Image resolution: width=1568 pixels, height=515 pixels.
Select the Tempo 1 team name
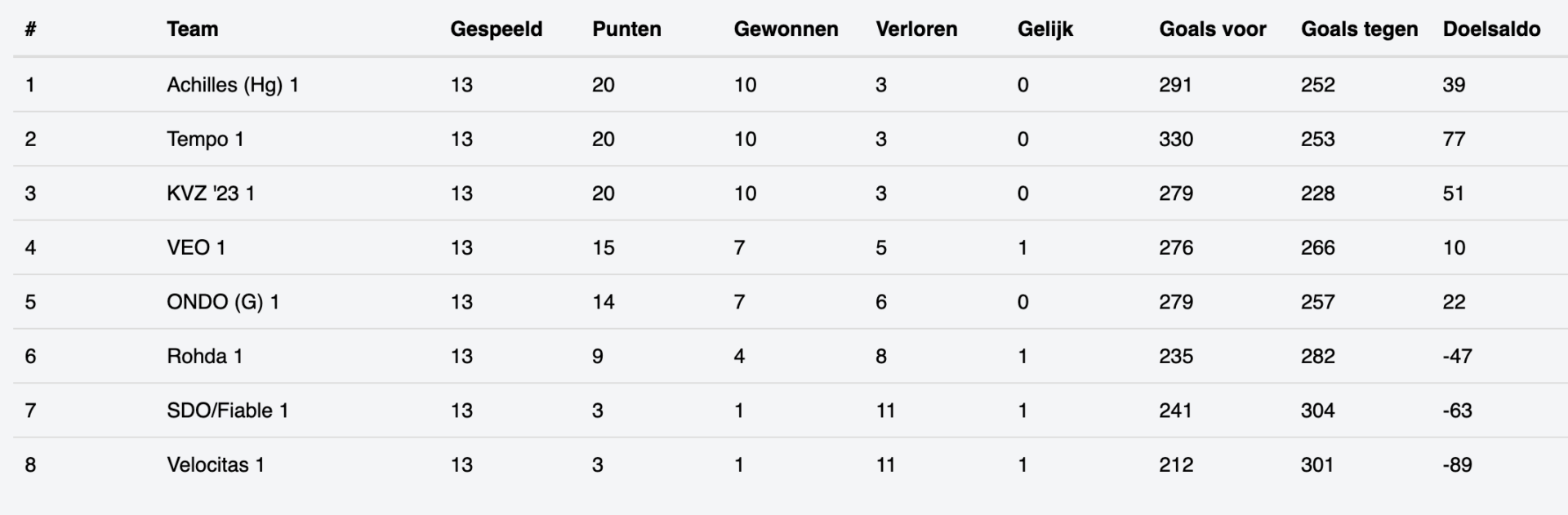click(x=205, y=139)
